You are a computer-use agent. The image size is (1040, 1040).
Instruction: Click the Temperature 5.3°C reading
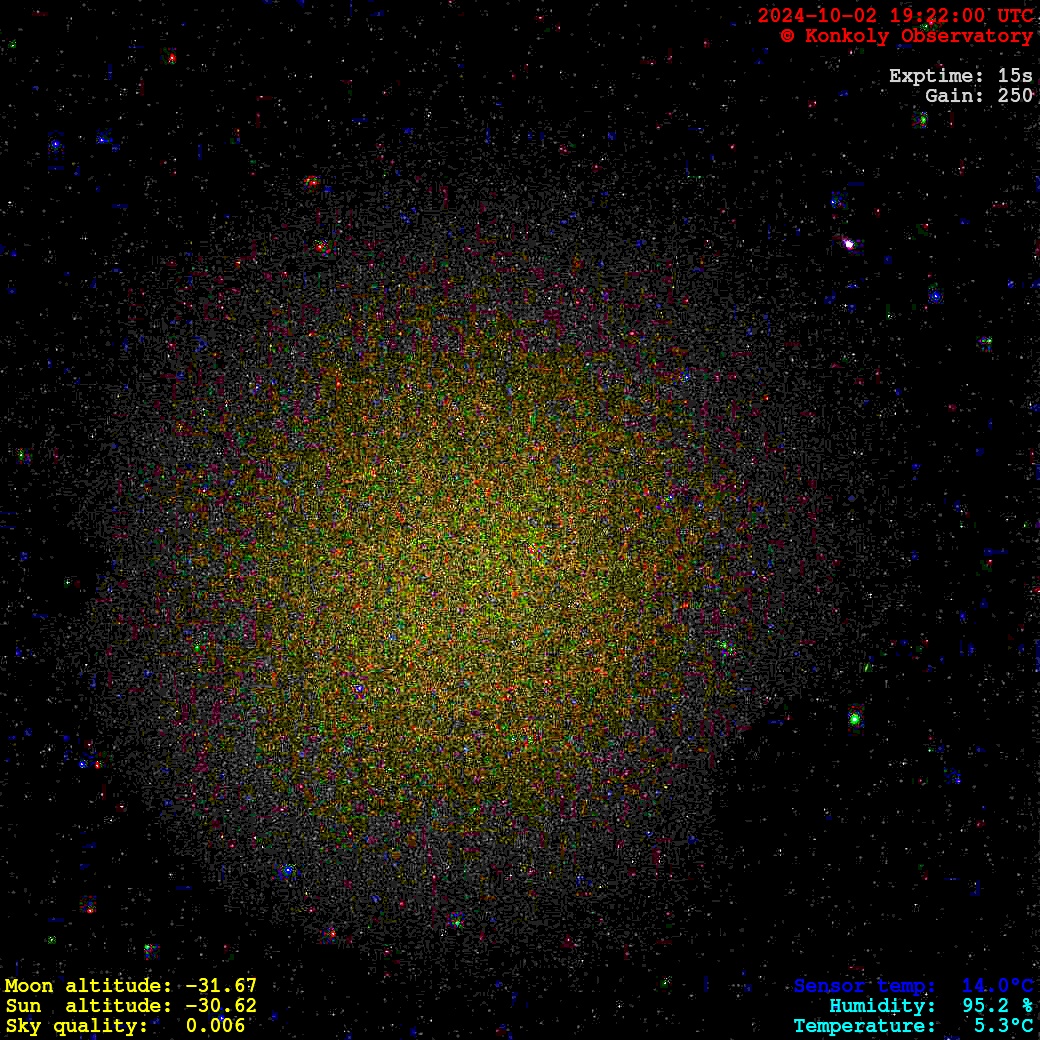(913, 1026)
